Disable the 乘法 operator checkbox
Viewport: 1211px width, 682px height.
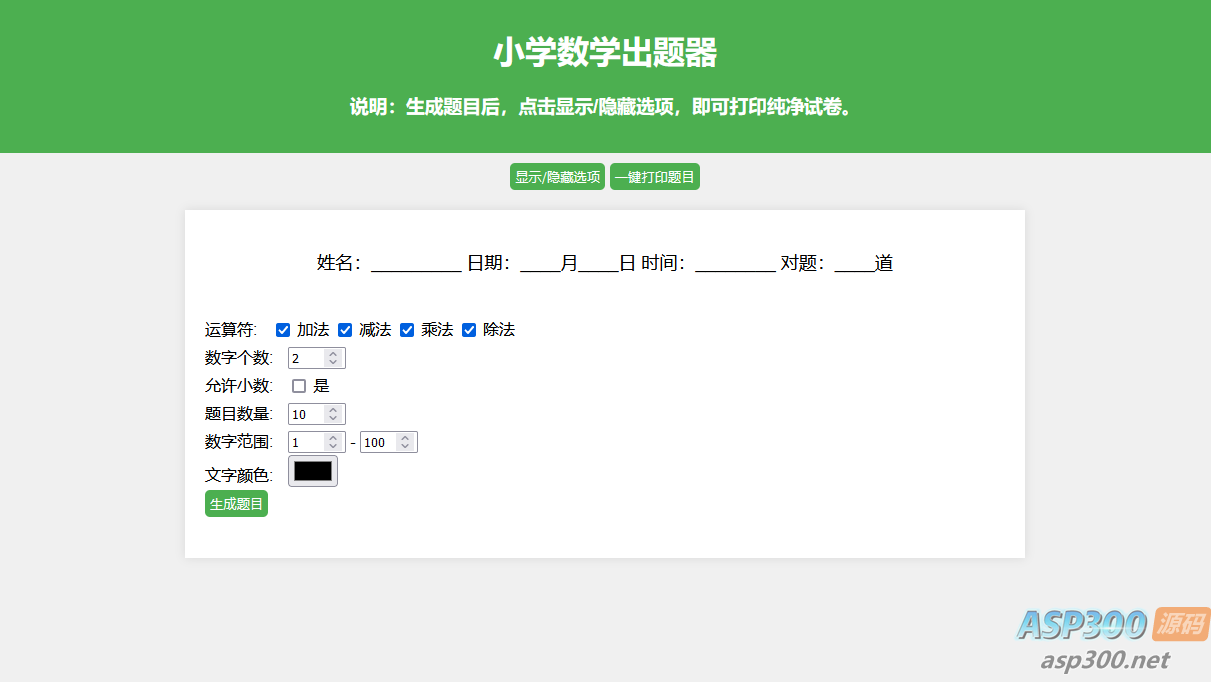407,330
